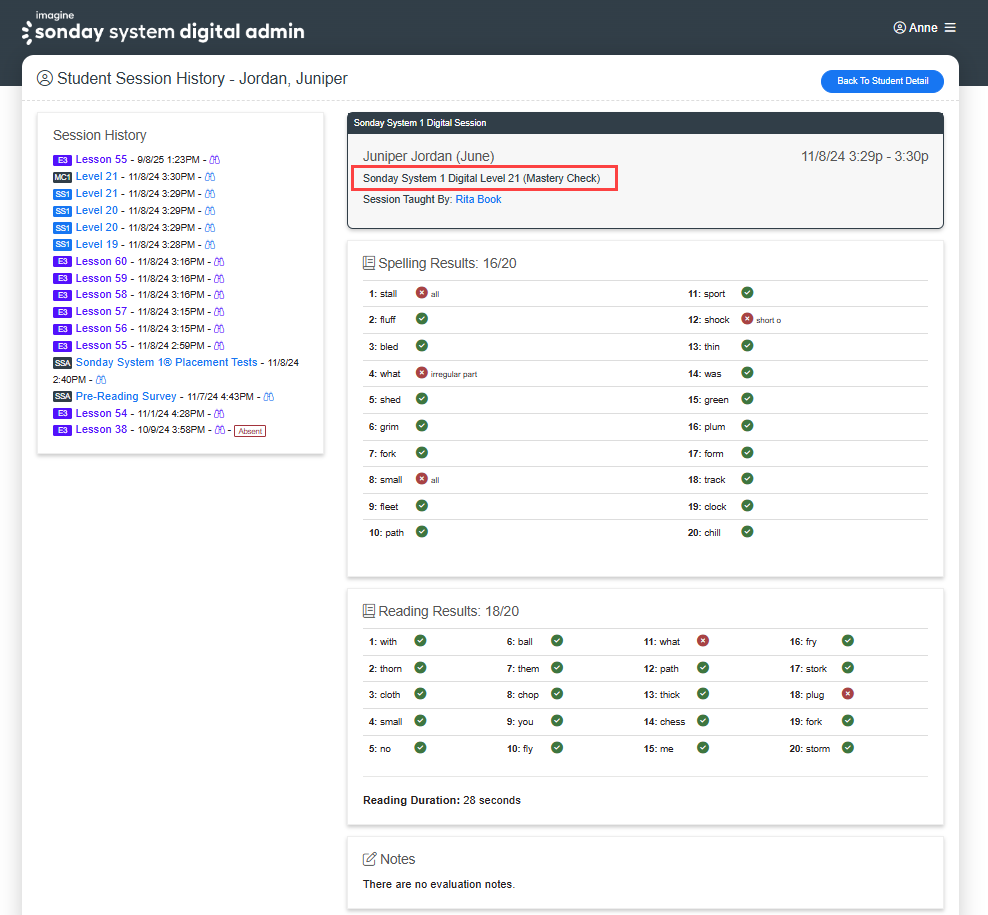Select Lesson 57 in Session History

[x=101, y=312]
